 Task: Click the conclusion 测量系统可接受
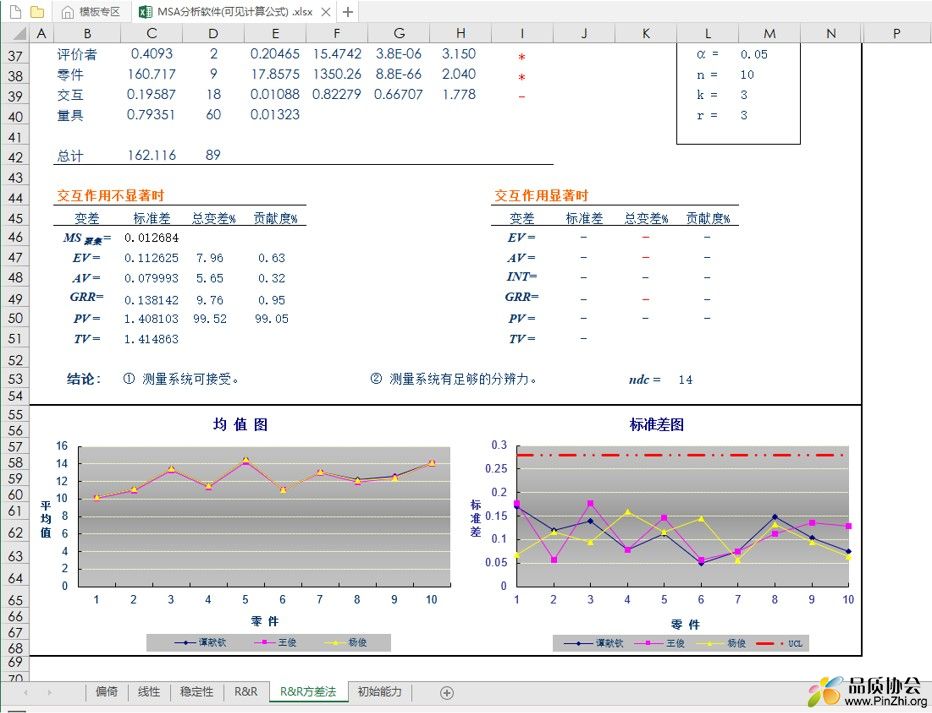(x=181, y=379)
